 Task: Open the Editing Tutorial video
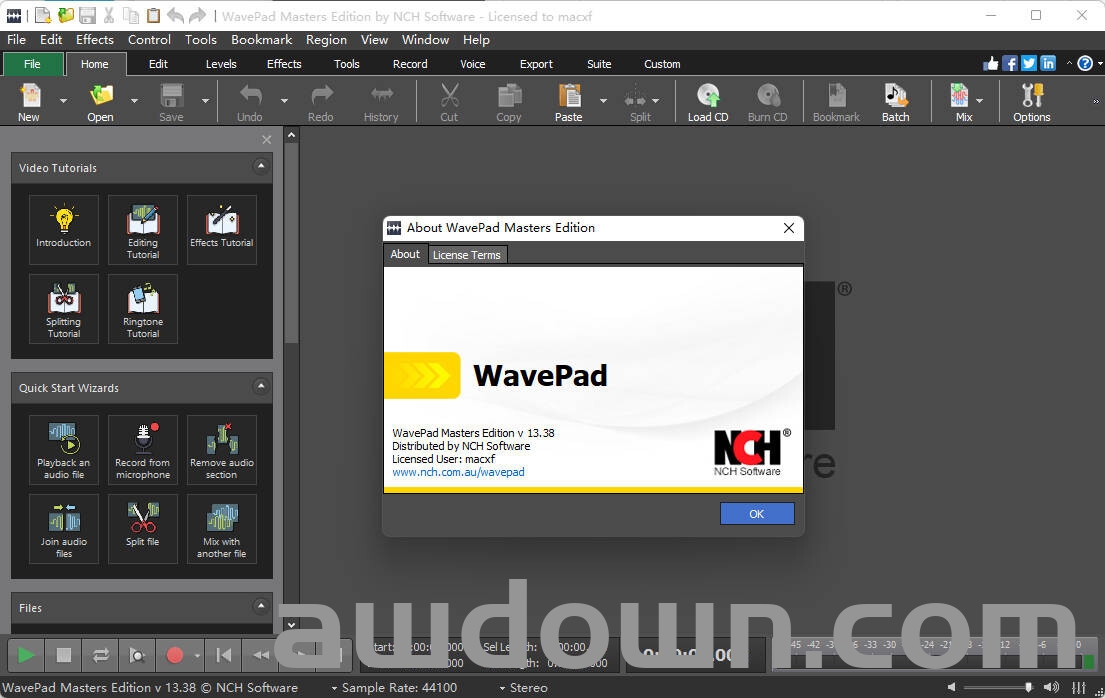click(x=143, y=230)
